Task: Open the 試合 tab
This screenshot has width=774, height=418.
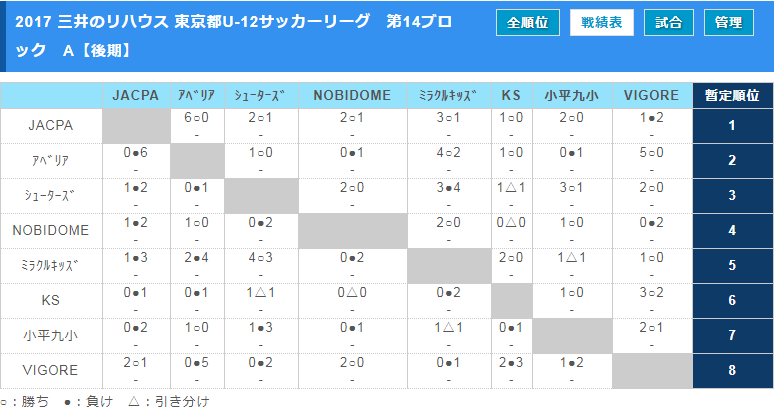Action: [x=668, y=22]
